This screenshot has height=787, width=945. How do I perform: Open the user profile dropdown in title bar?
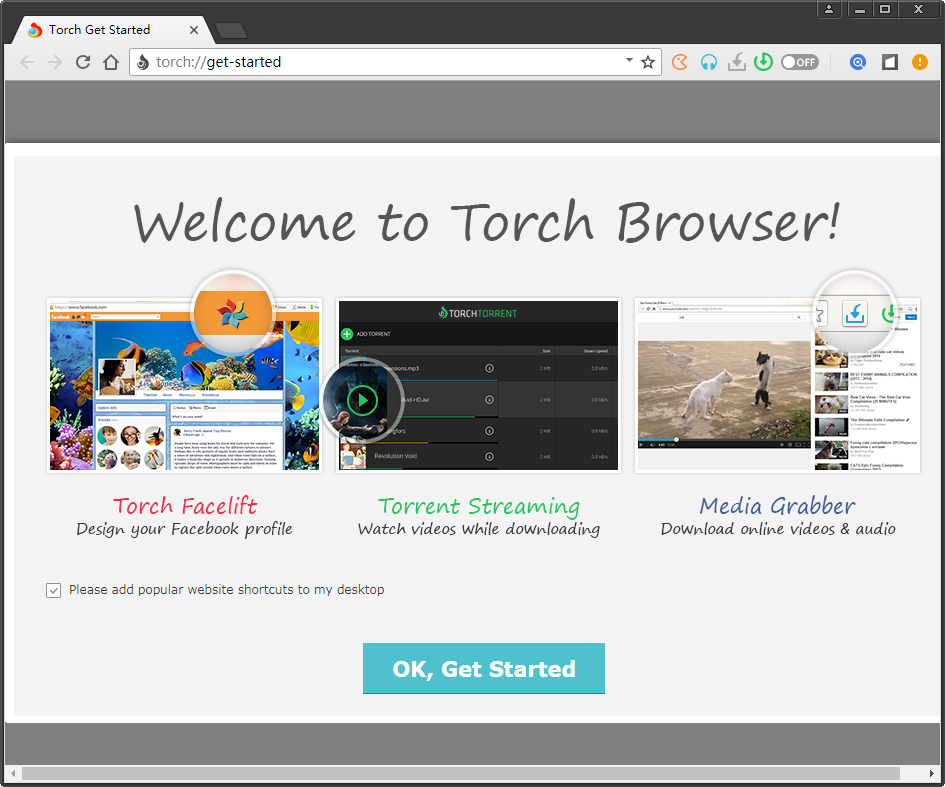830,10
